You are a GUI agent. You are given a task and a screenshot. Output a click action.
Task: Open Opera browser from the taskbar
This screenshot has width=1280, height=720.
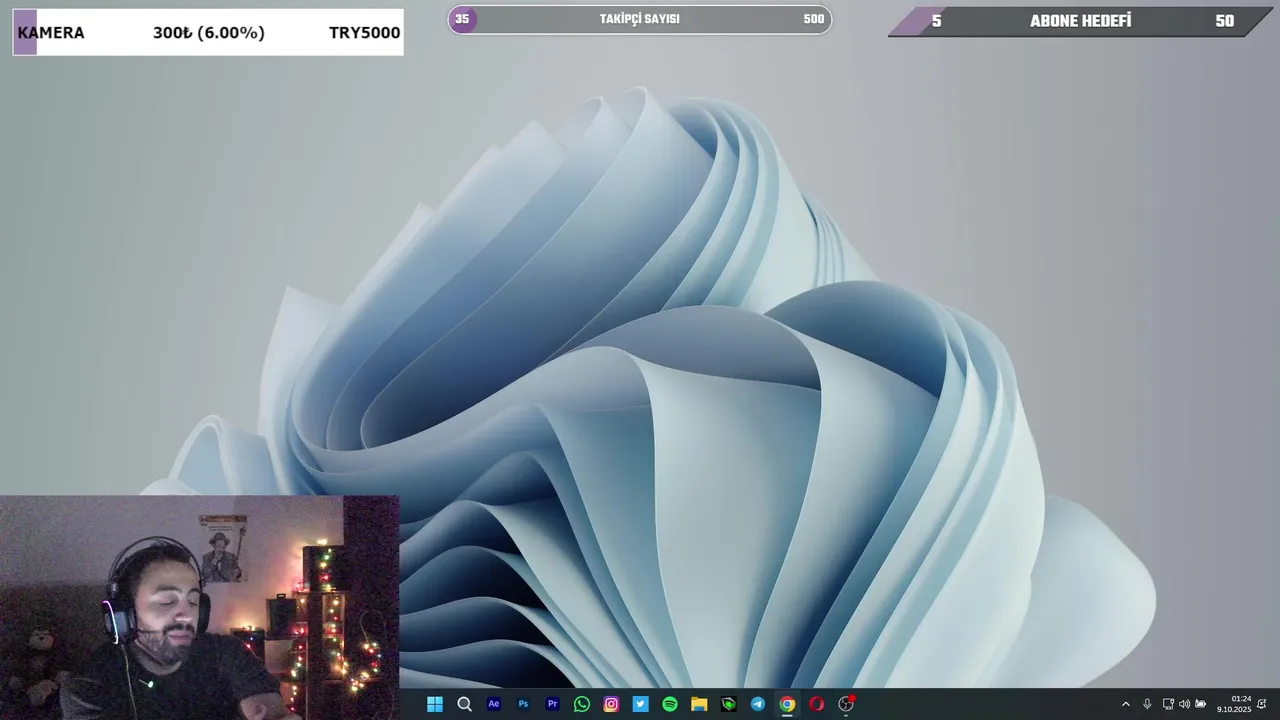tap(817, 704)
